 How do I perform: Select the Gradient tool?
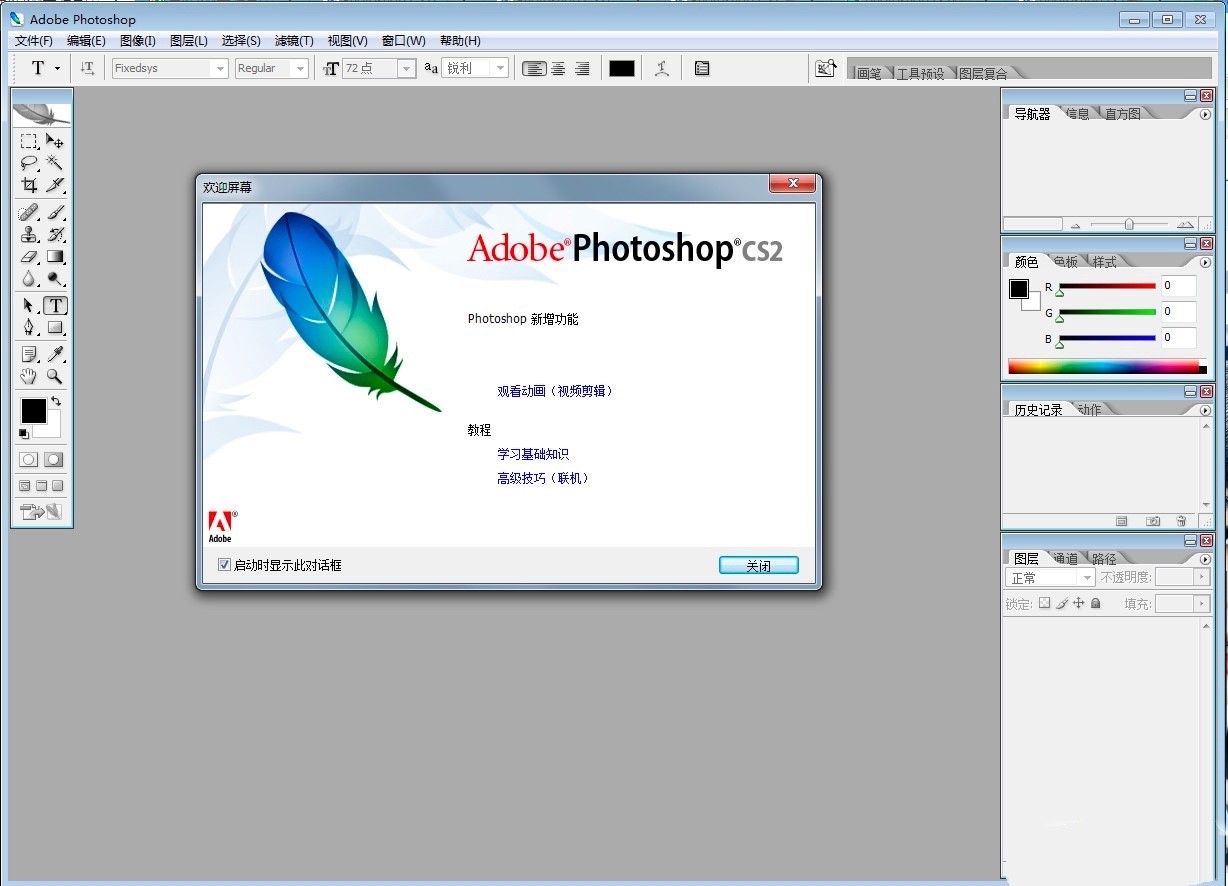click(55, 256)
